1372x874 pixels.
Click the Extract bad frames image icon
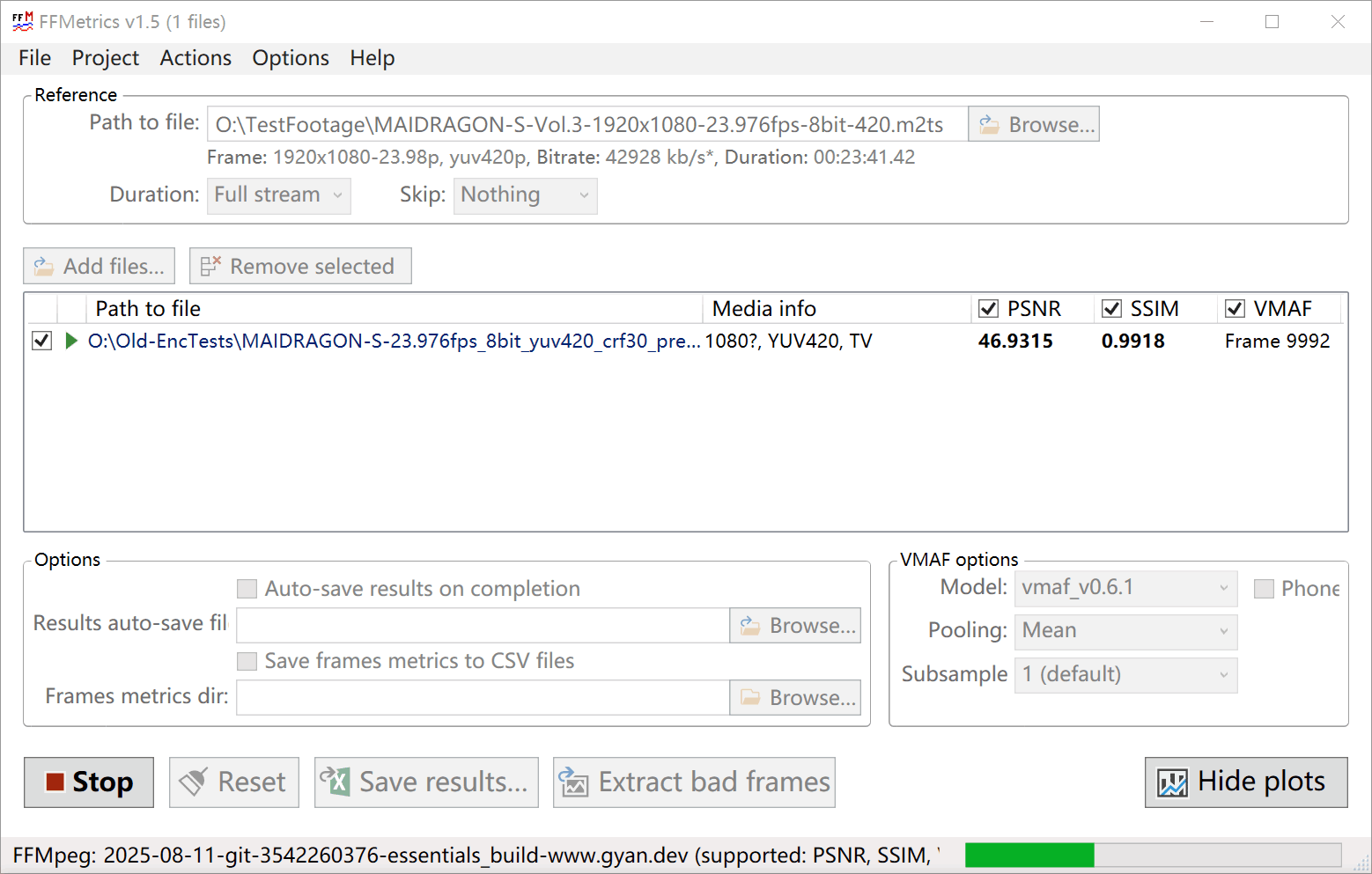point(573,782)
